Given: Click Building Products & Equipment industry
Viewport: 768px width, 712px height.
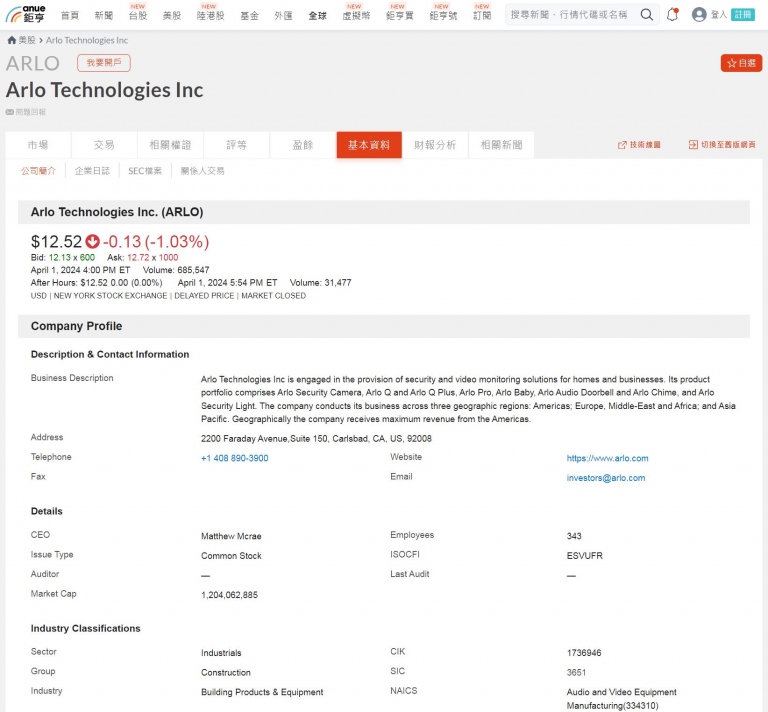Looking at the screenshot, I should pos(262,692).
